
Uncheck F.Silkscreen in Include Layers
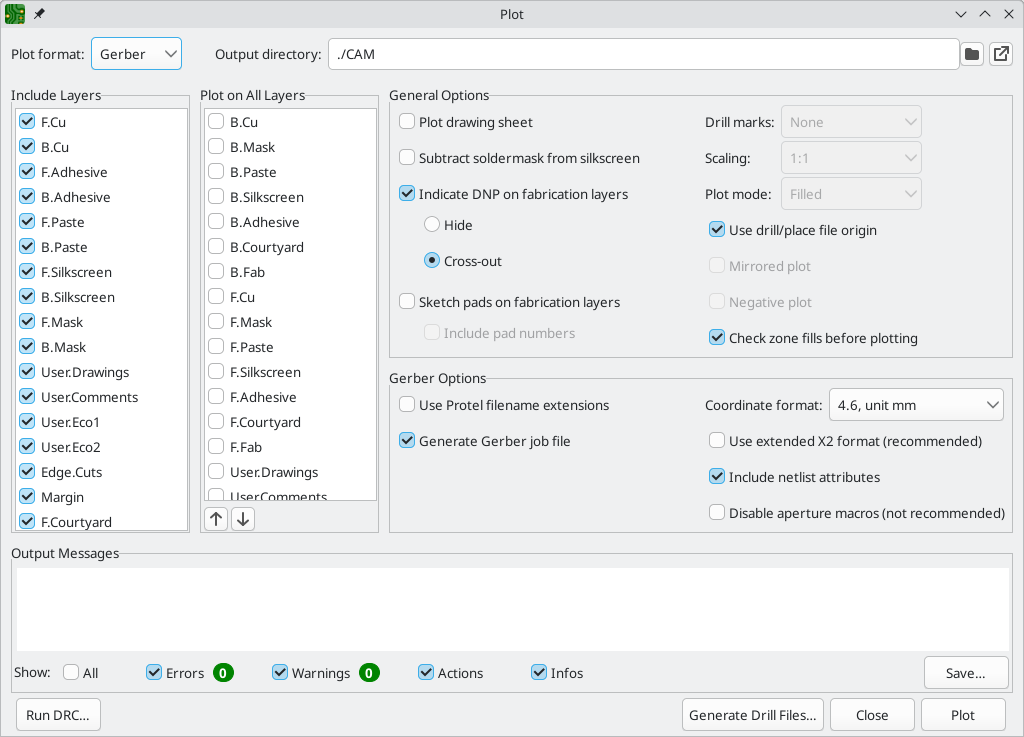click(27, 272)
